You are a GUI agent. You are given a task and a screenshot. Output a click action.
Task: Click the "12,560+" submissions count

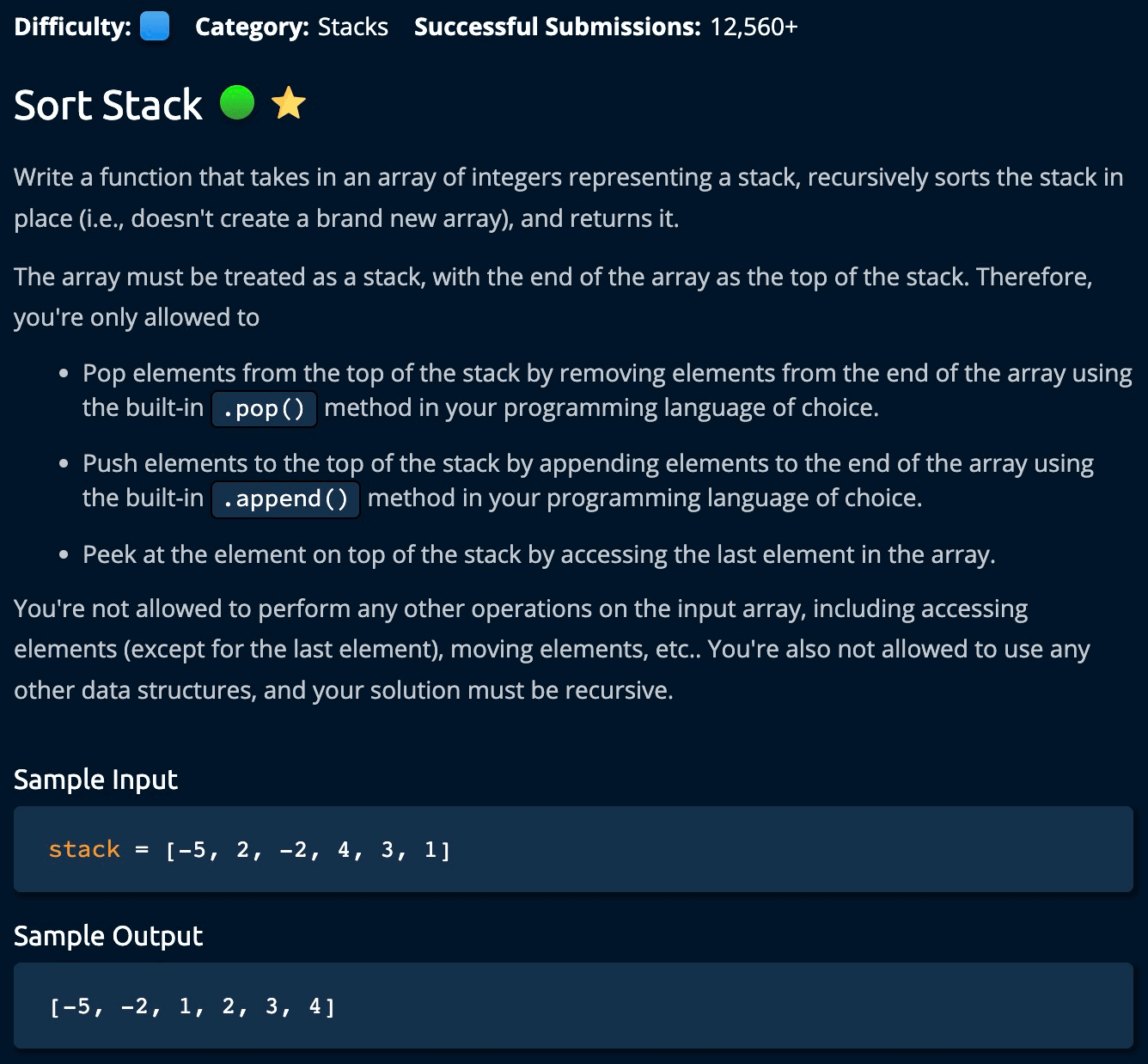(x=754, y=27)
